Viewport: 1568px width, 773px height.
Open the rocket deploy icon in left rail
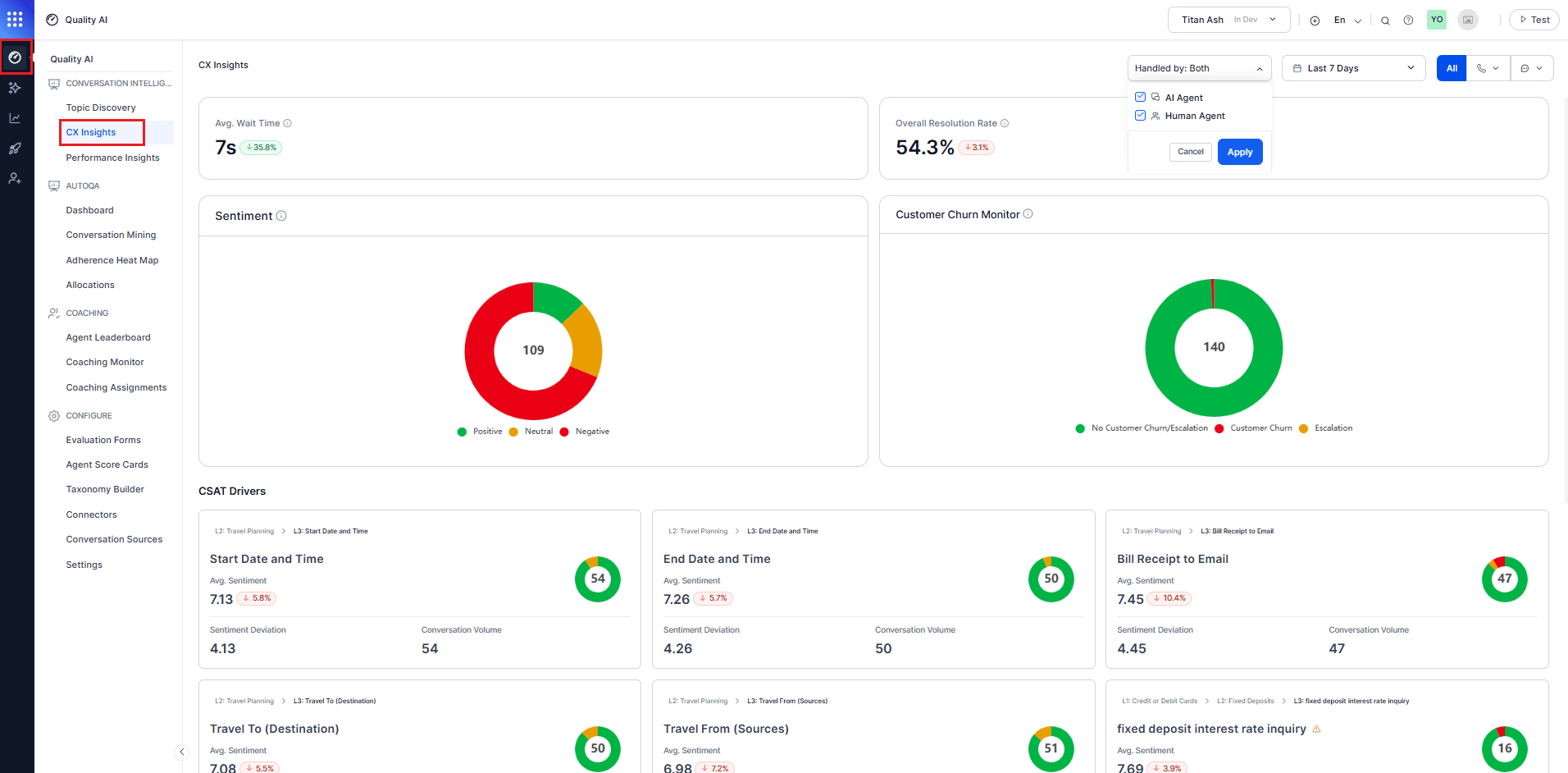point(15,149)
